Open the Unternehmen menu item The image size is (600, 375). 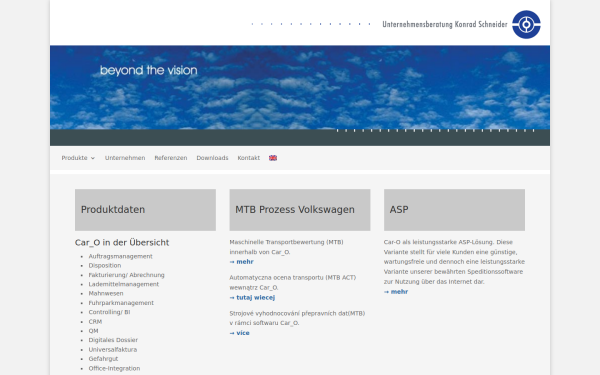125,158
